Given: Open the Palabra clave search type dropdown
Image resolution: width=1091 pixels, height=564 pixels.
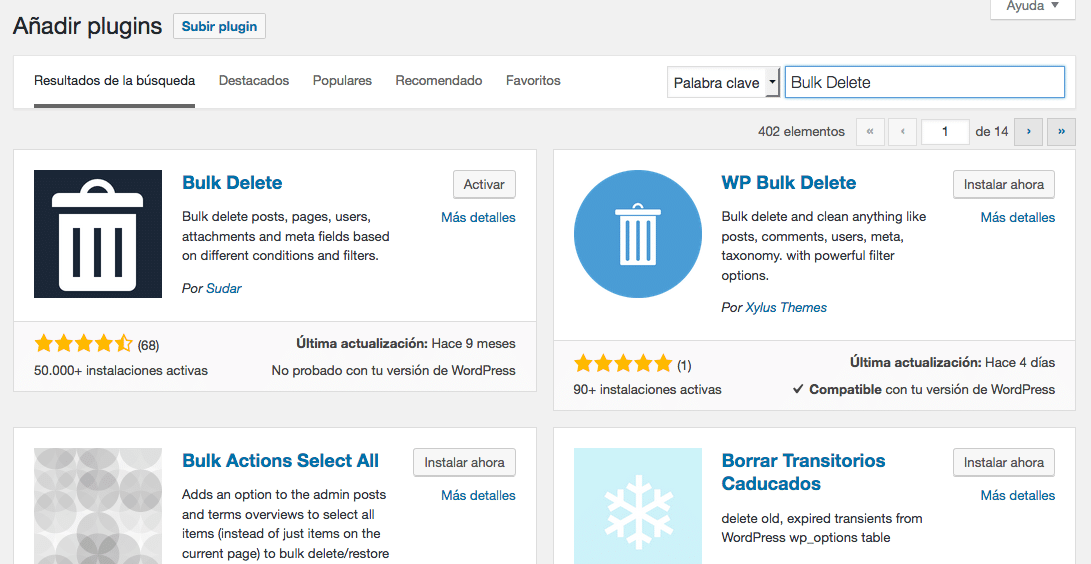Looking at the screenshot, I should coord(723,83).
